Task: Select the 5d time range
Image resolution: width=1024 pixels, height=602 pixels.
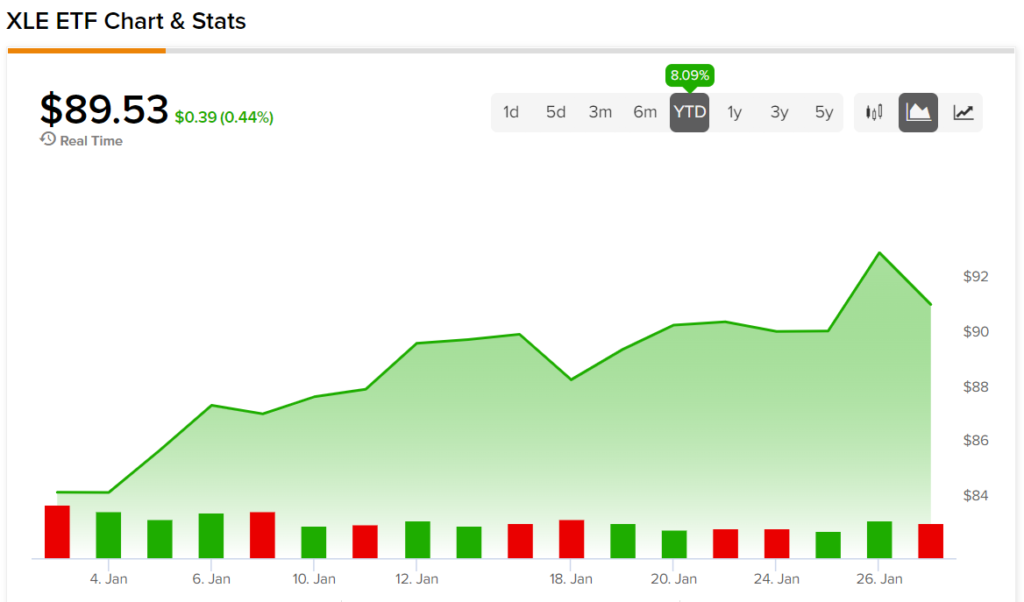Action: [556, 112]
